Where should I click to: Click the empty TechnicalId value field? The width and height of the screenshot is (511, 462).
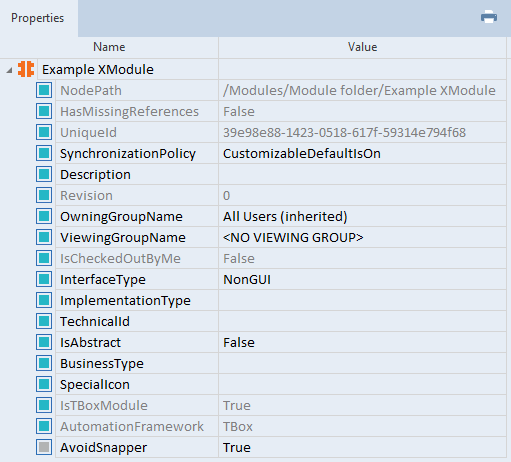tap(362, 321)
